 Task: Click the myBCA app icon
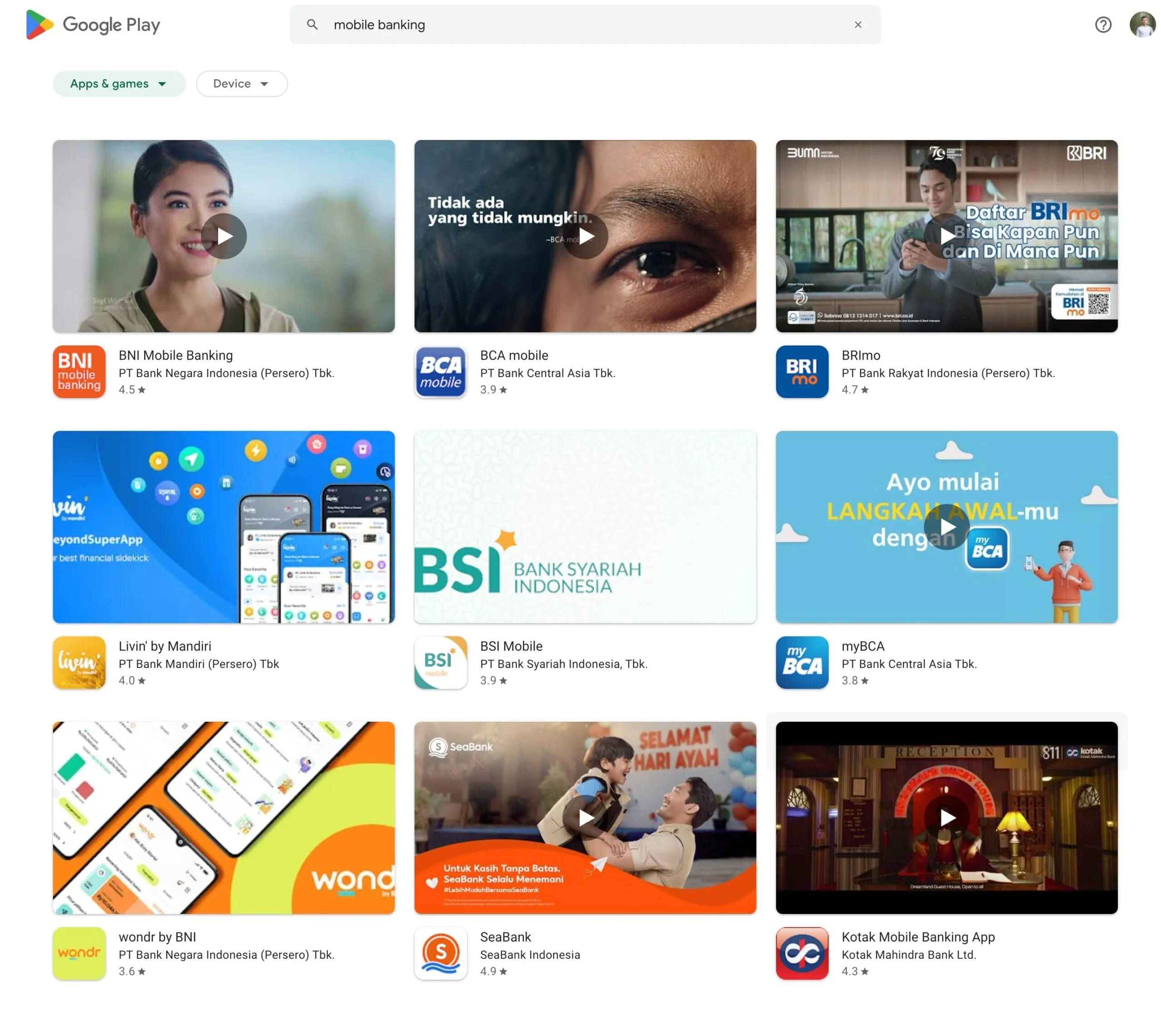(x=801, y=662)
